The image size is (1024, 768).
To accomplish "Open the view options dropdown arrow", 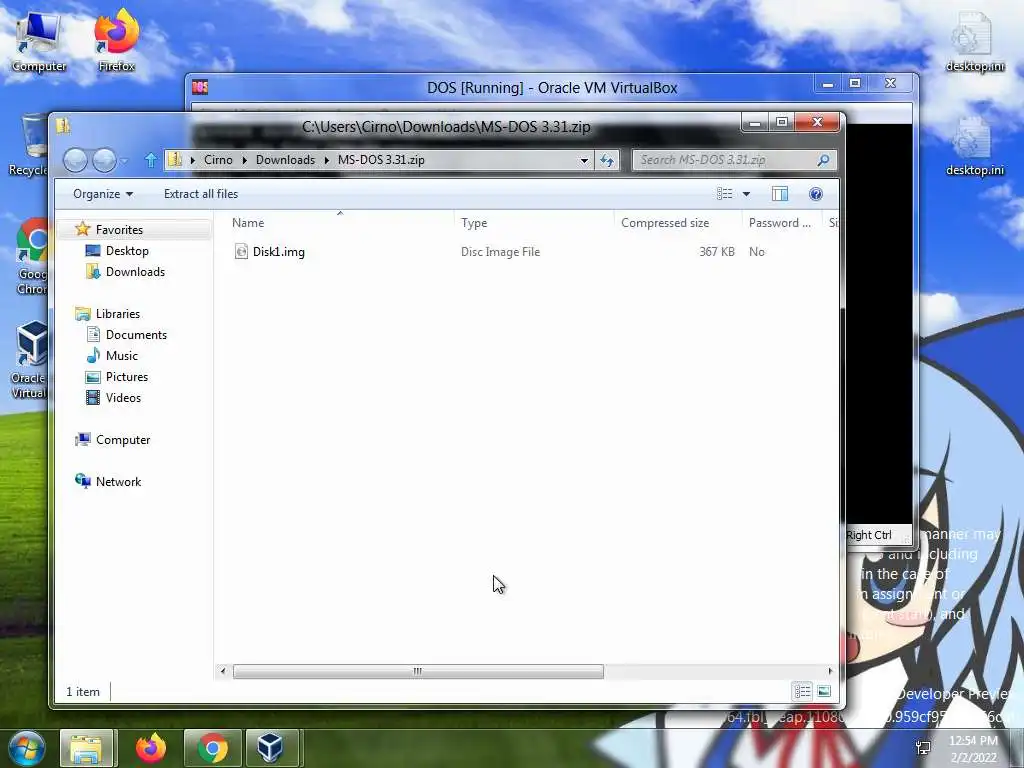I will click(x=746, y=194).
